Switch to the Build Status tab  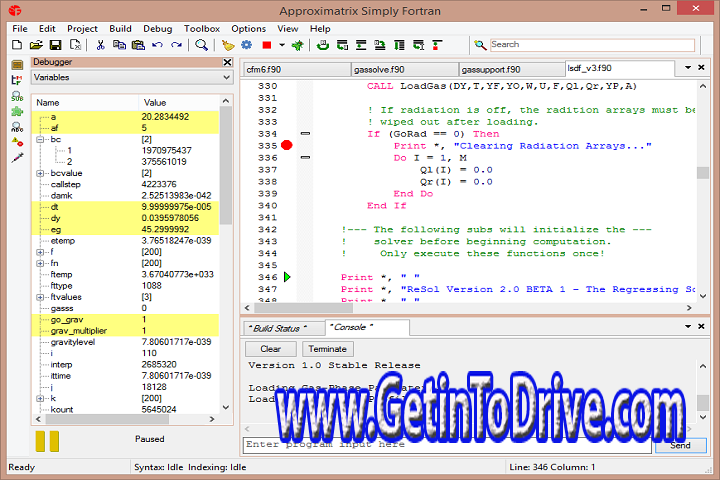283,328
